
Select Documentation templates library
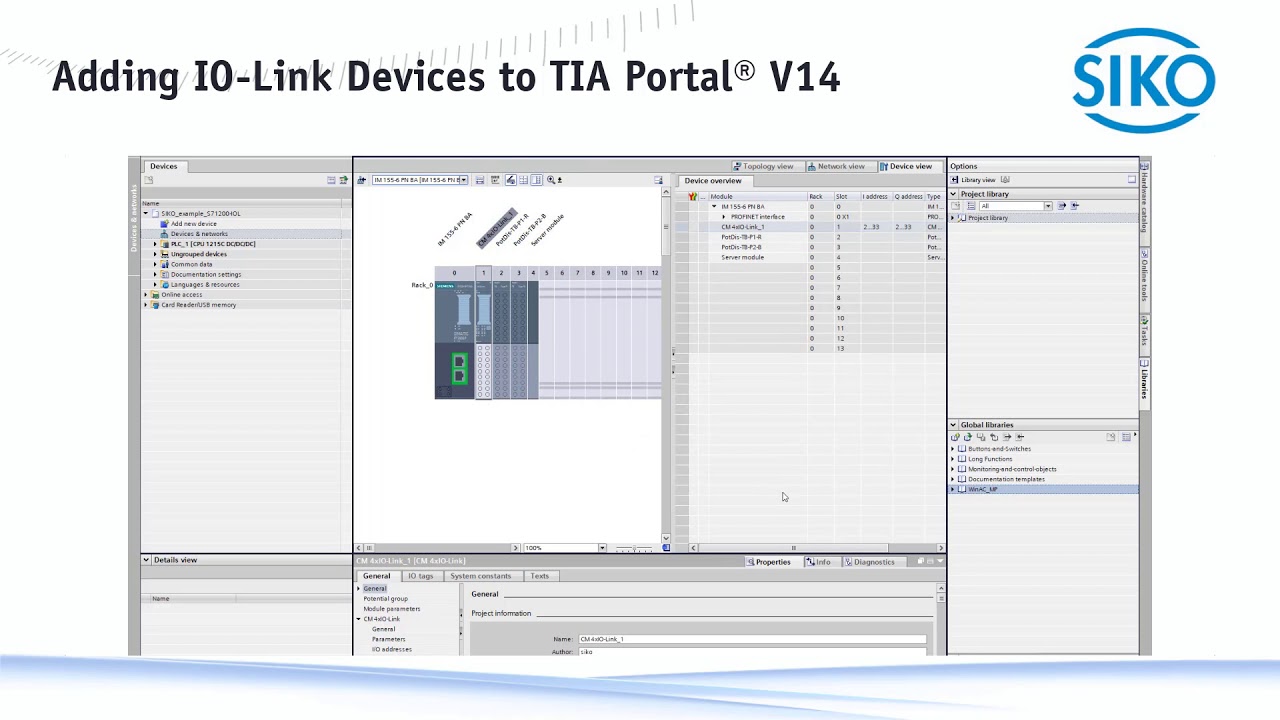[x=1006, y=479]
